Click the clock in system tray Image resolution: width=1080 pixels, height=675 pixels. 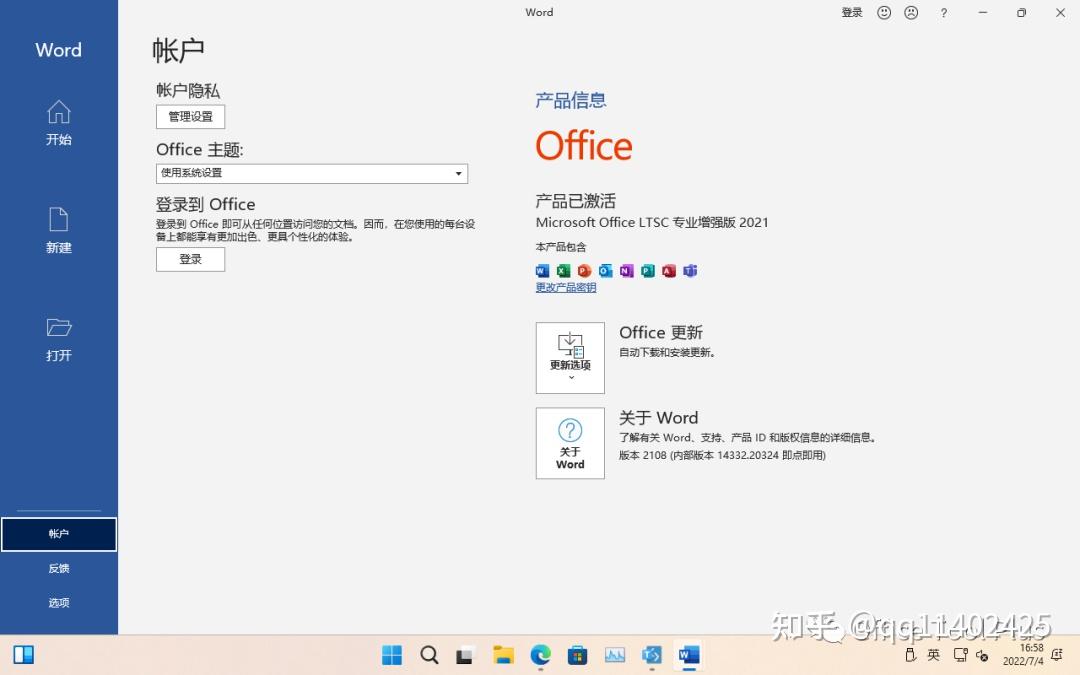click(1024, 655)
